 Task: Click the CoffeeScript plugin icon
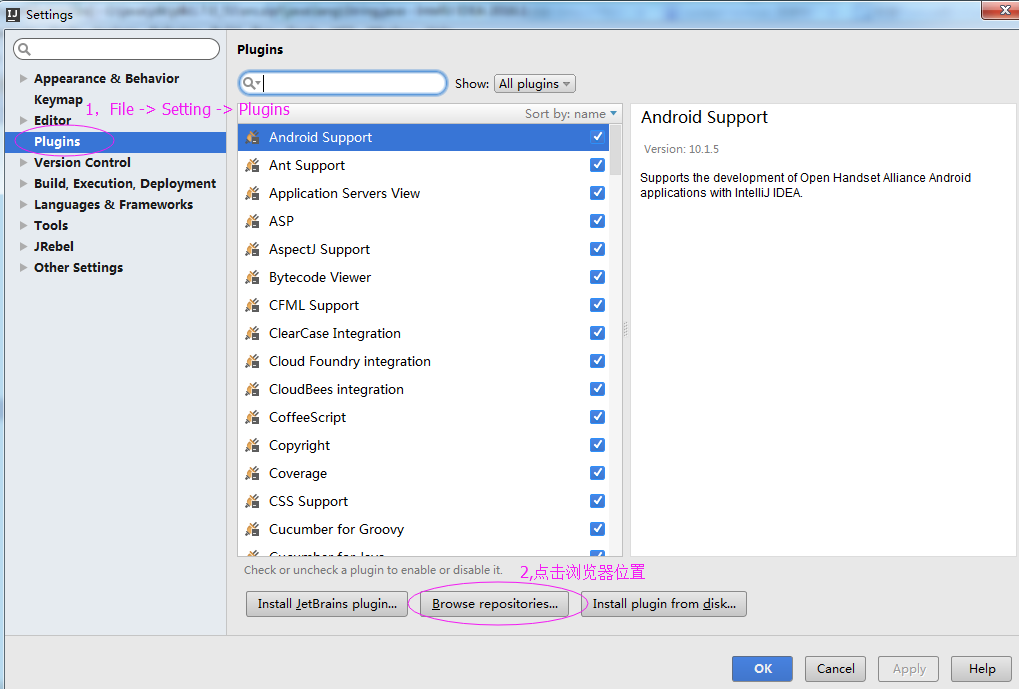point(252,417)
